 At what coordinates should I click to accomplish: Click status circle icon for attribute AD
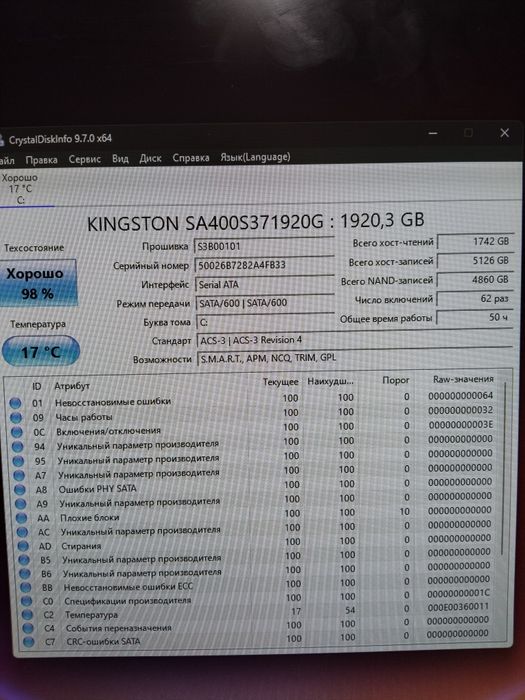24,546
